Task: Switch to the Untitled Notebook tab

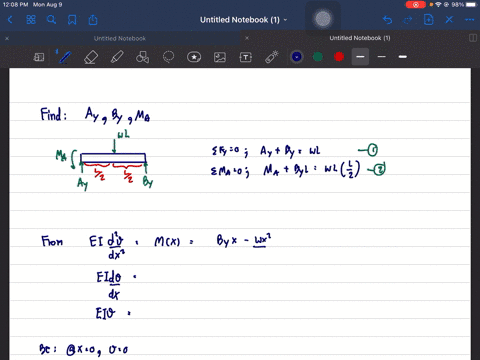Action: [x=120, y=38]
